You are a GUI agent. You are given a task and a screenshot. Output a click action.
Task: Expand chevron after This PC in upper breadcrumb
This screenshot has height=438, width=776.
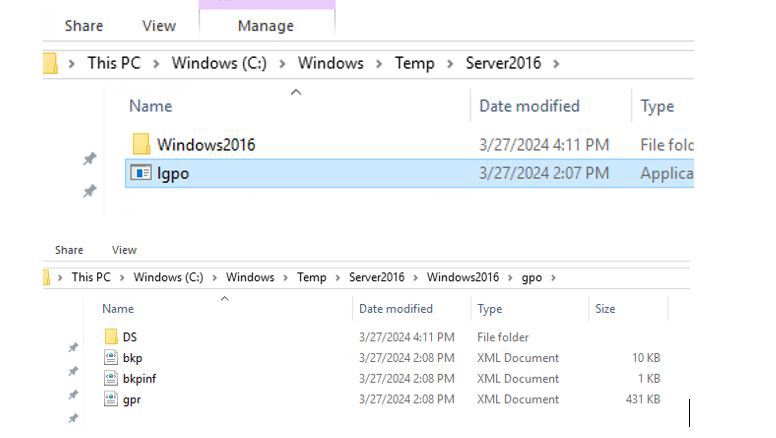[156, 64]
